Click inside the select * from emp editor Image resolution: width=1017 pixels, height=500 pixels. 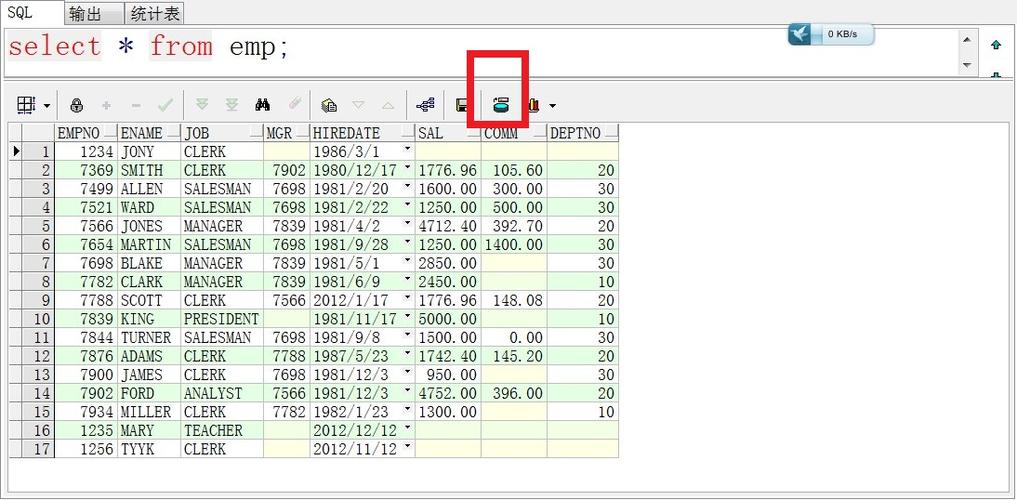[480, 53]
